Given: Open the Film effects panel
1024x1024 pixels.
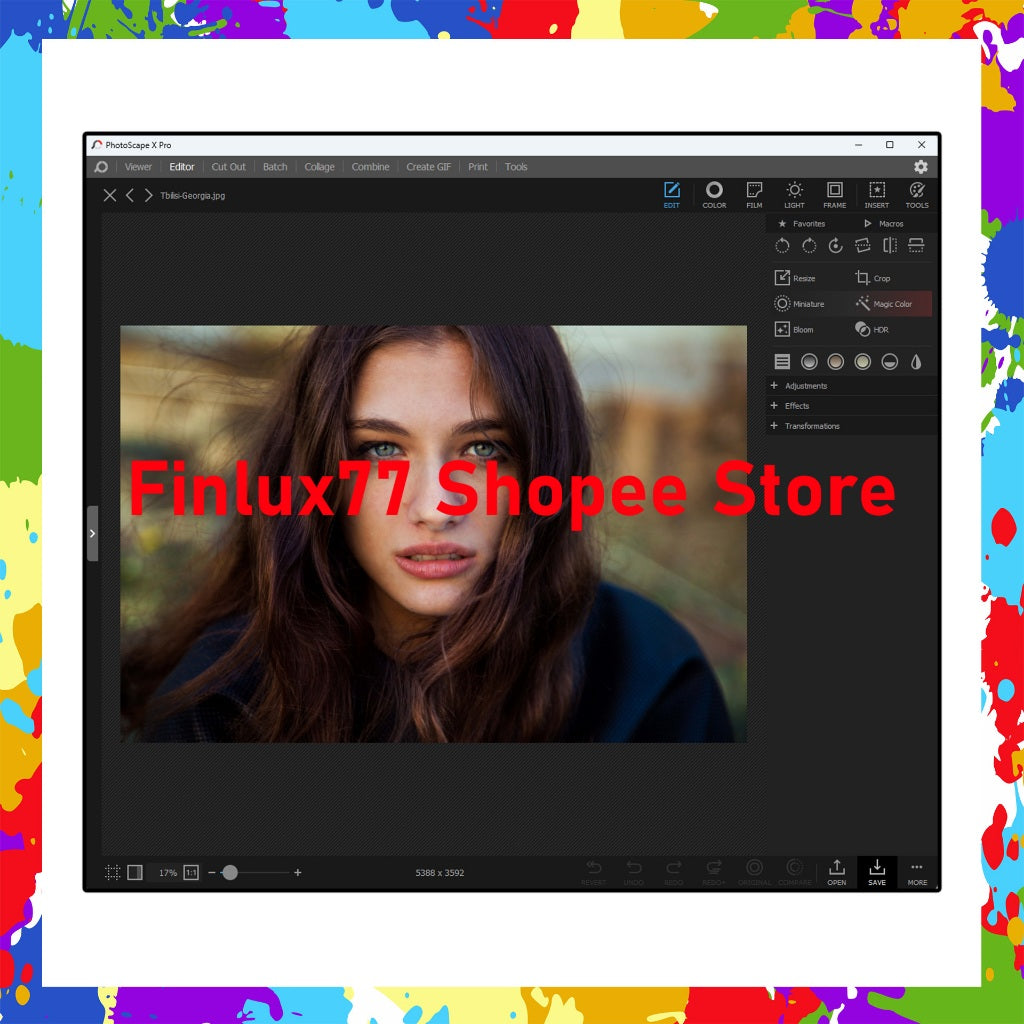Looking at the screenshot, I should 754,194.
